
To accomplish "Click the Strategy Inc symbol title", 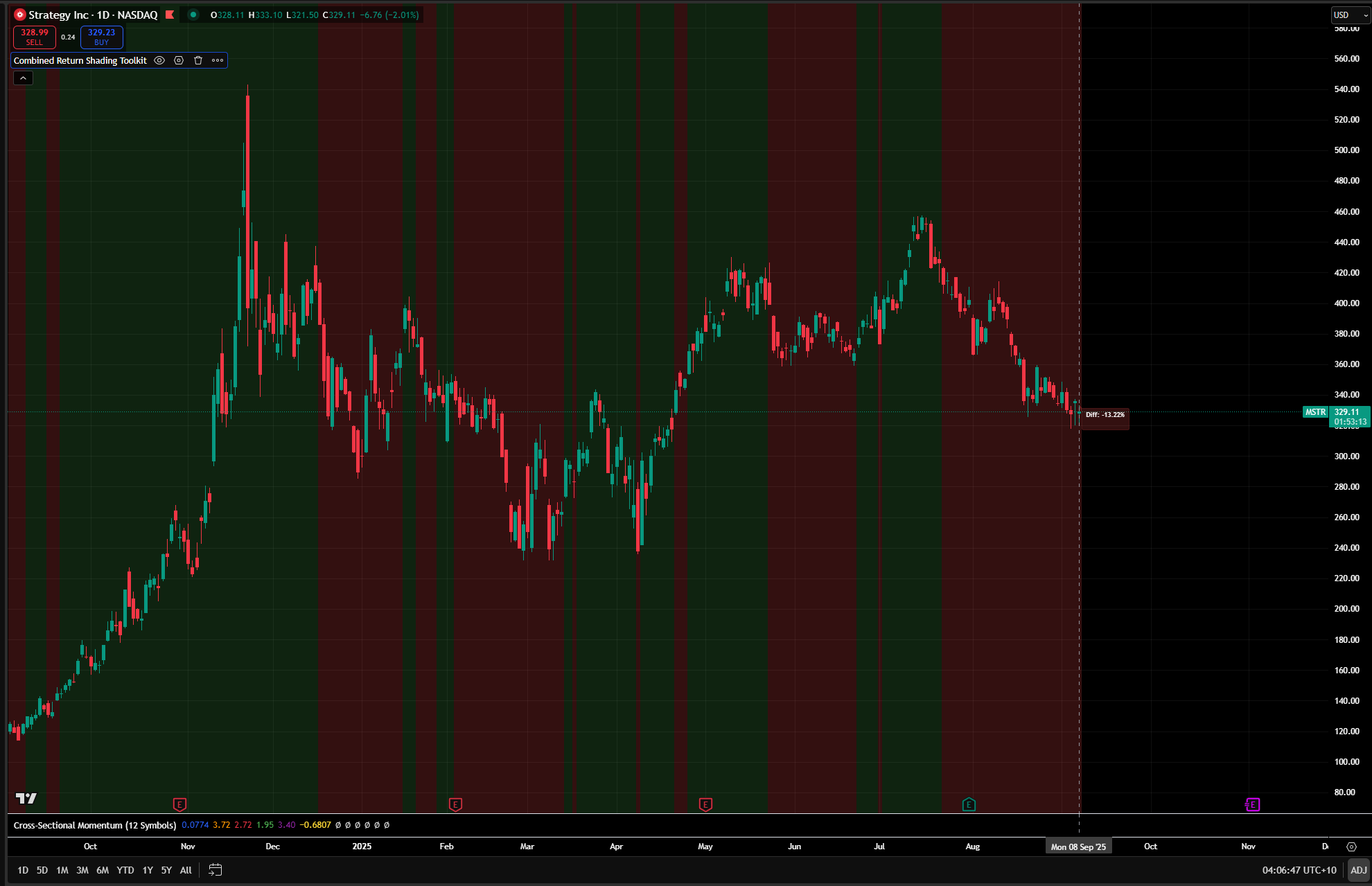I will [58, 15].
